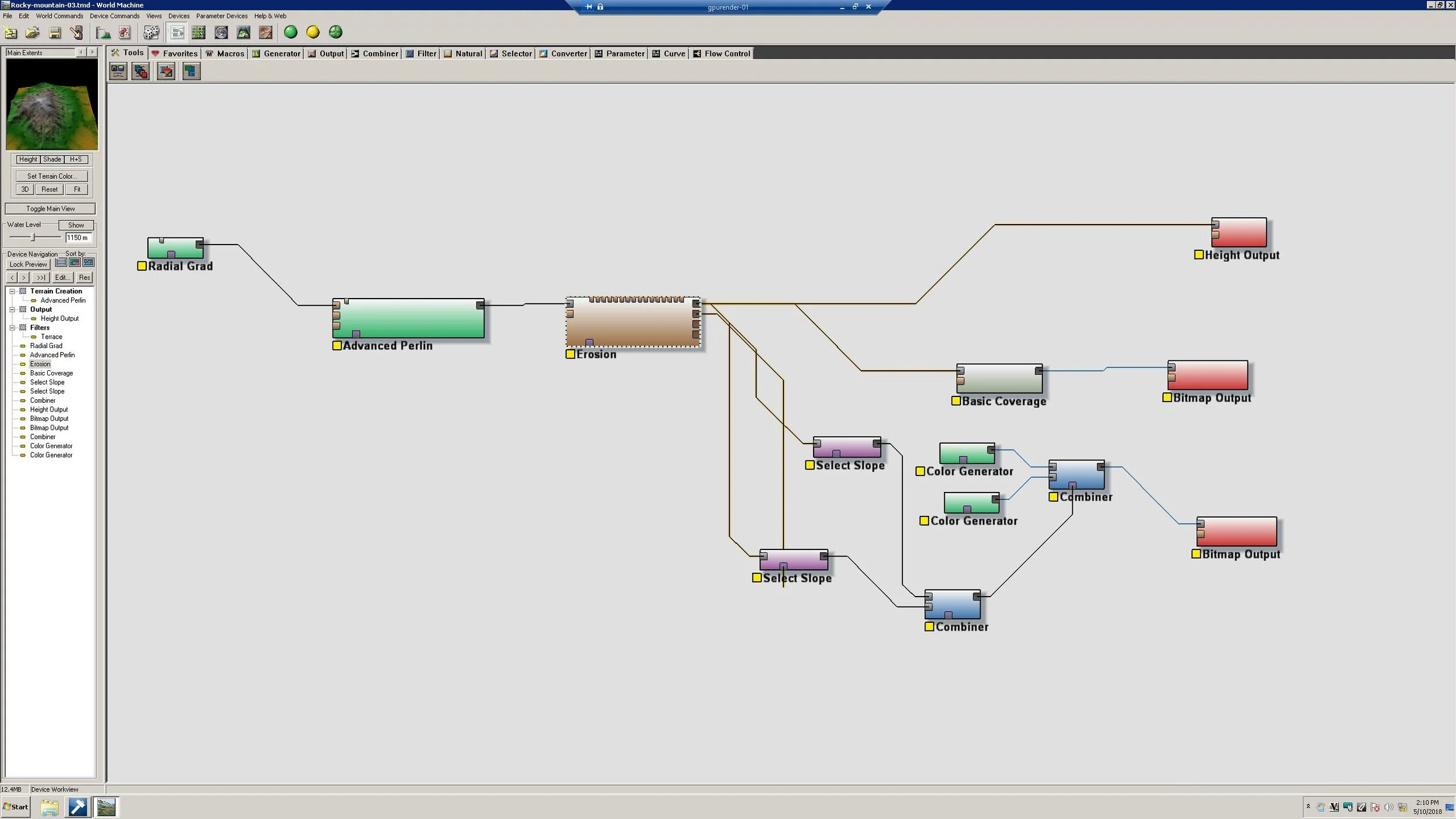Collapse the Filters tree branch

(13, 327)
